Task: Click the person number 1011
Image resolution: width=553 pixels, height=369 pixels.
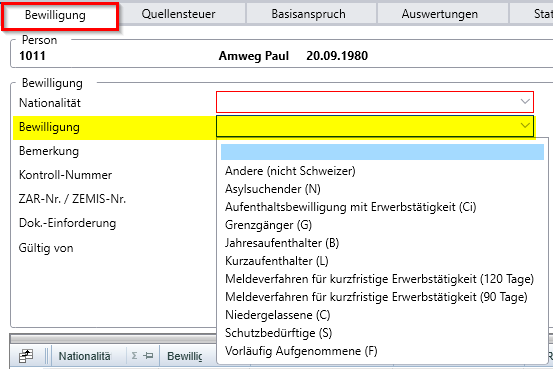Action: 32,56
